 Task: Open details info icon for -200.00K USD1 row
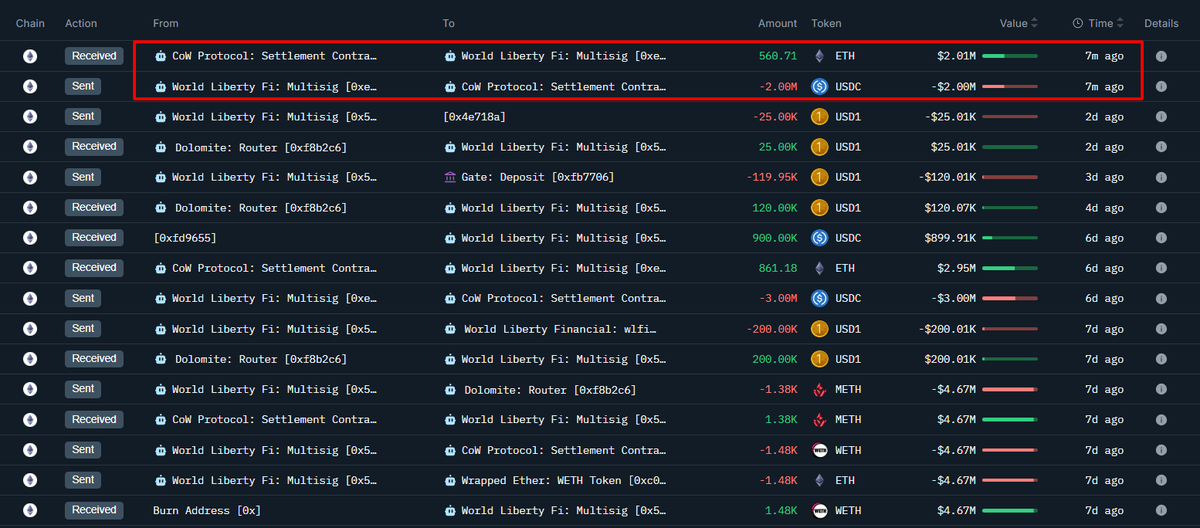tap(1161, 329)
